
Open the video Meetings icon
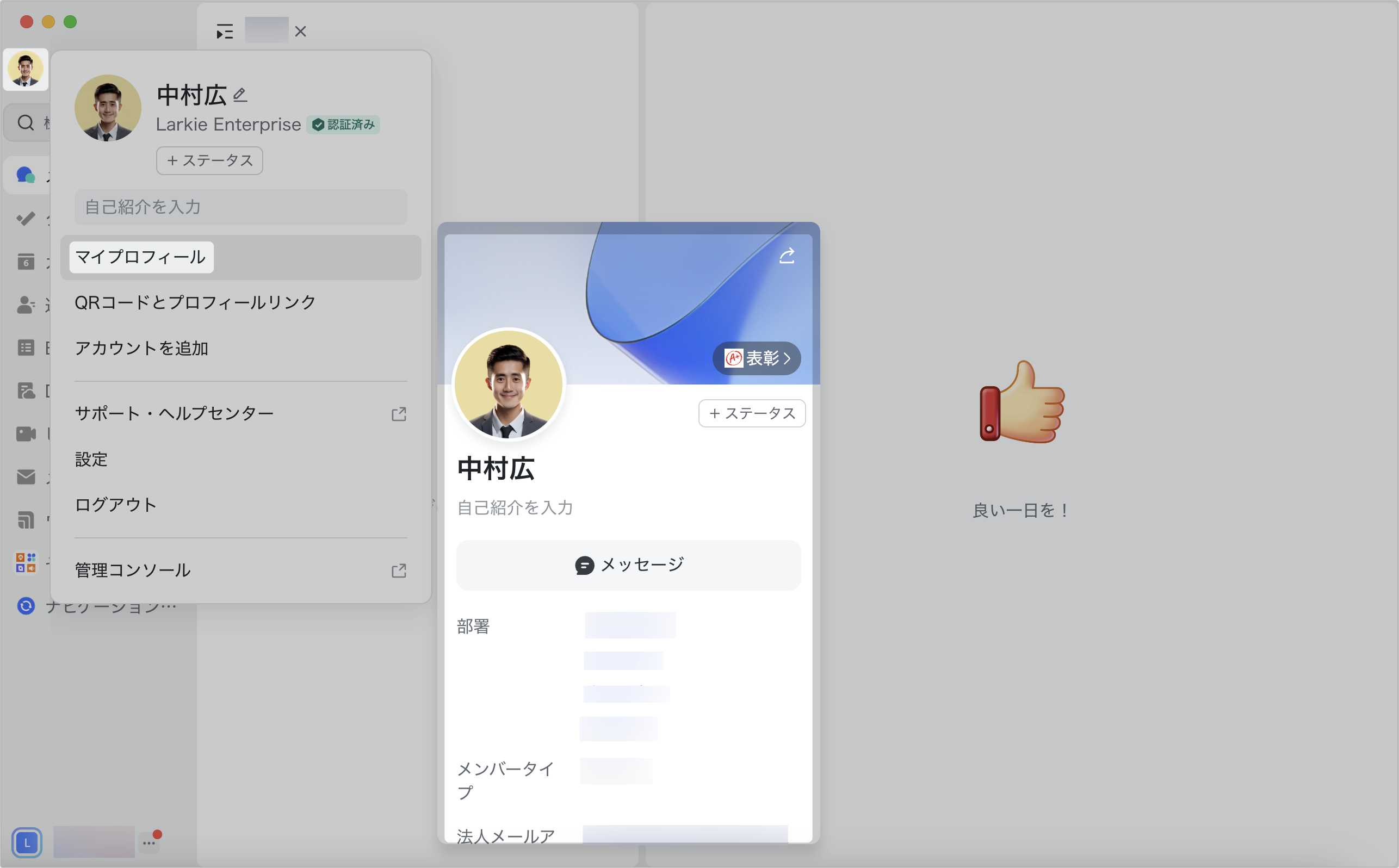[25, 434]
